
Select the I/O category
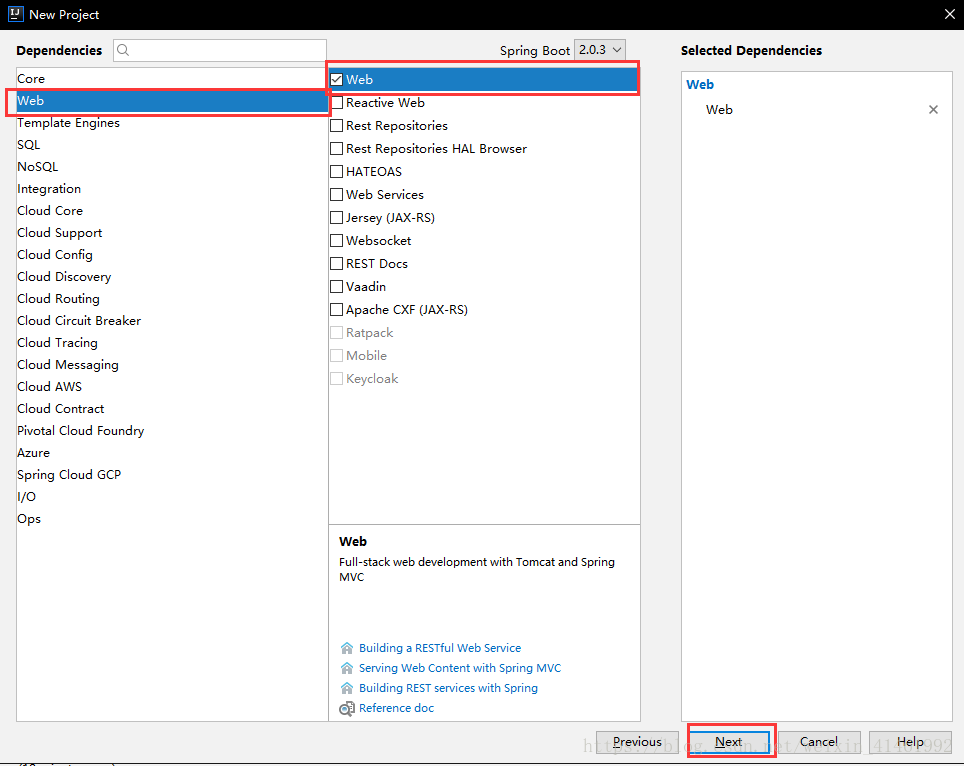tap(172, 497)
